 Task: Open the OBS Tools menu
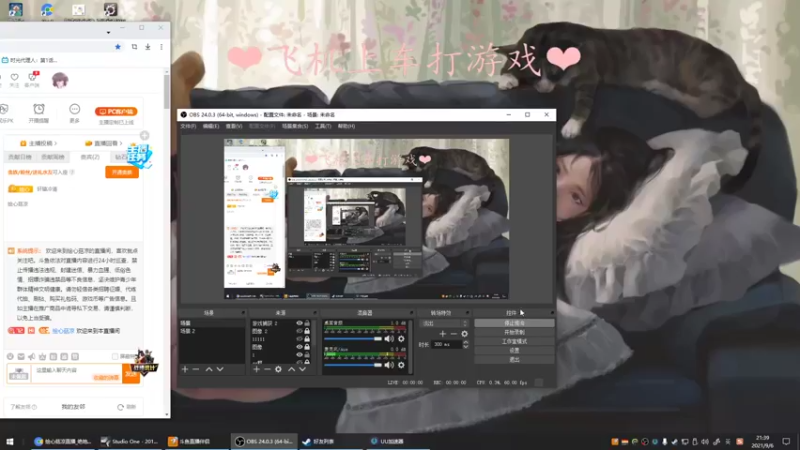[322, 126]
